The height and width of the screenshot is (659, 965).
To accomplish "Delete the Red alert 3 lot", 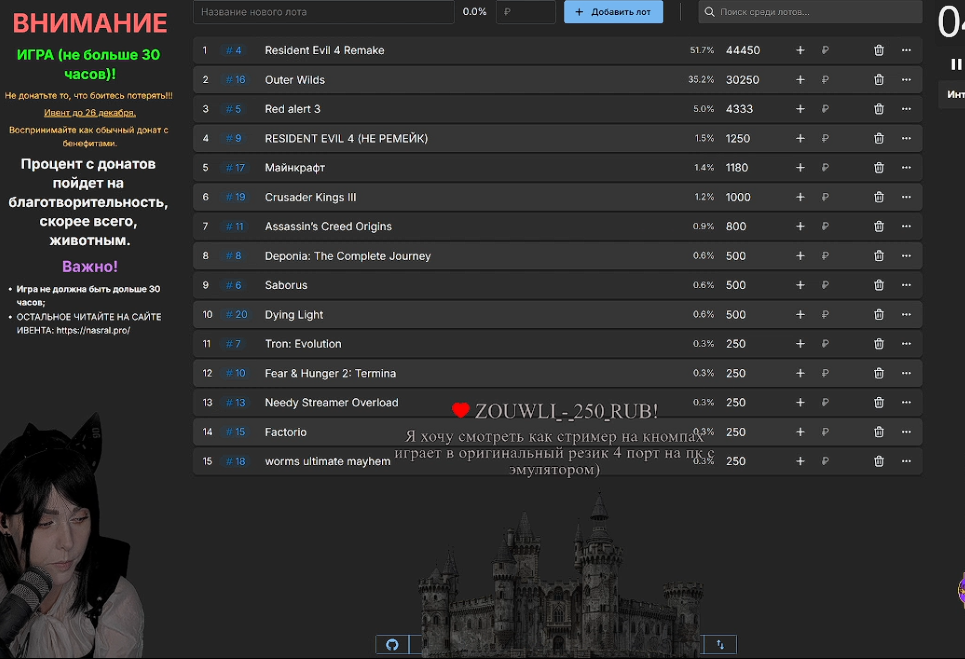I will pyautogui.click(x=879, y=109).
